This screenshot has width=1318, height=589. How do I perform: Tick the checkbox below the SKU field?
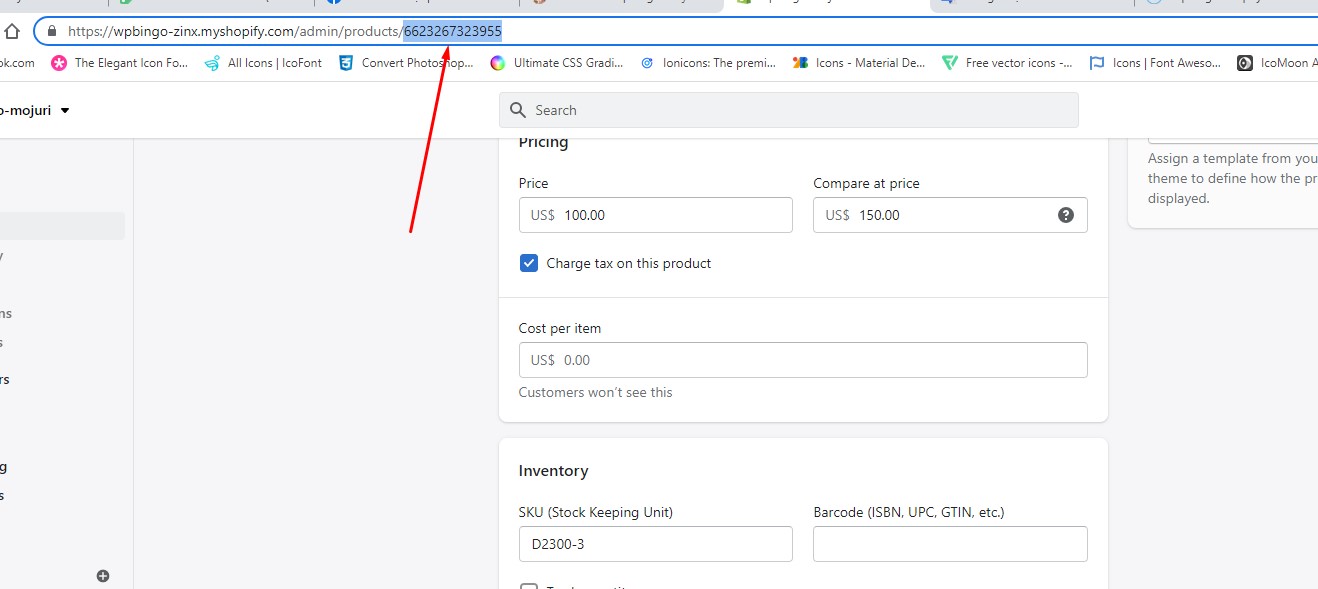[529, 586]
